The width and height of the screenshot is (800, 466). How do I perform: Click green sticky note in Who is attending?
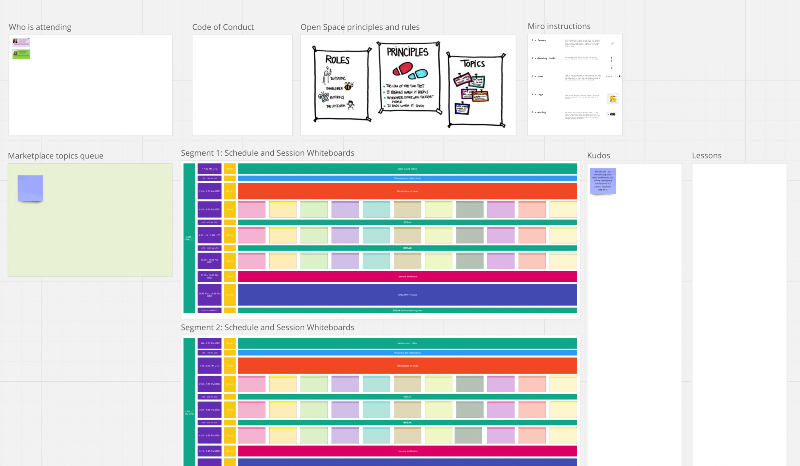[x=21, y=54]
